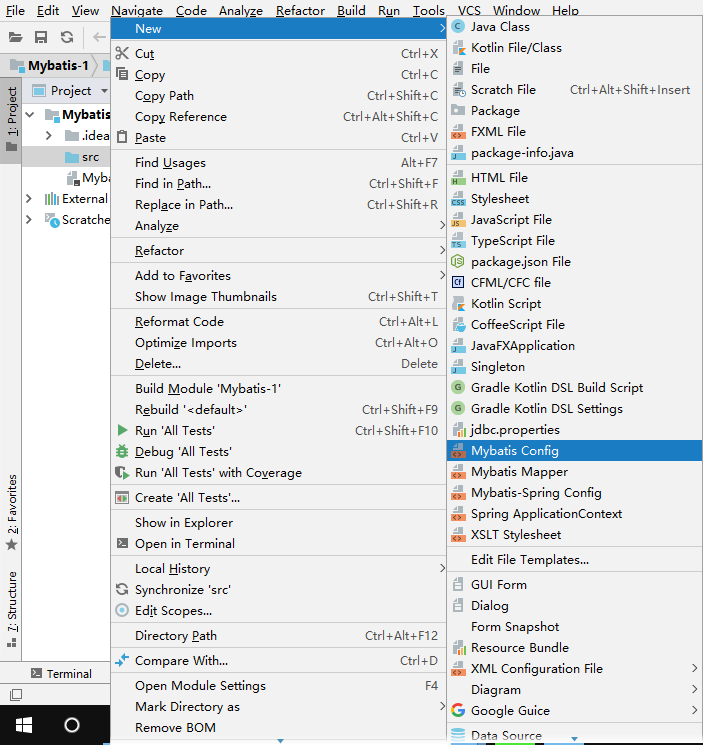
Task: Select Show in Explorer entry
Action: (278, 523)
